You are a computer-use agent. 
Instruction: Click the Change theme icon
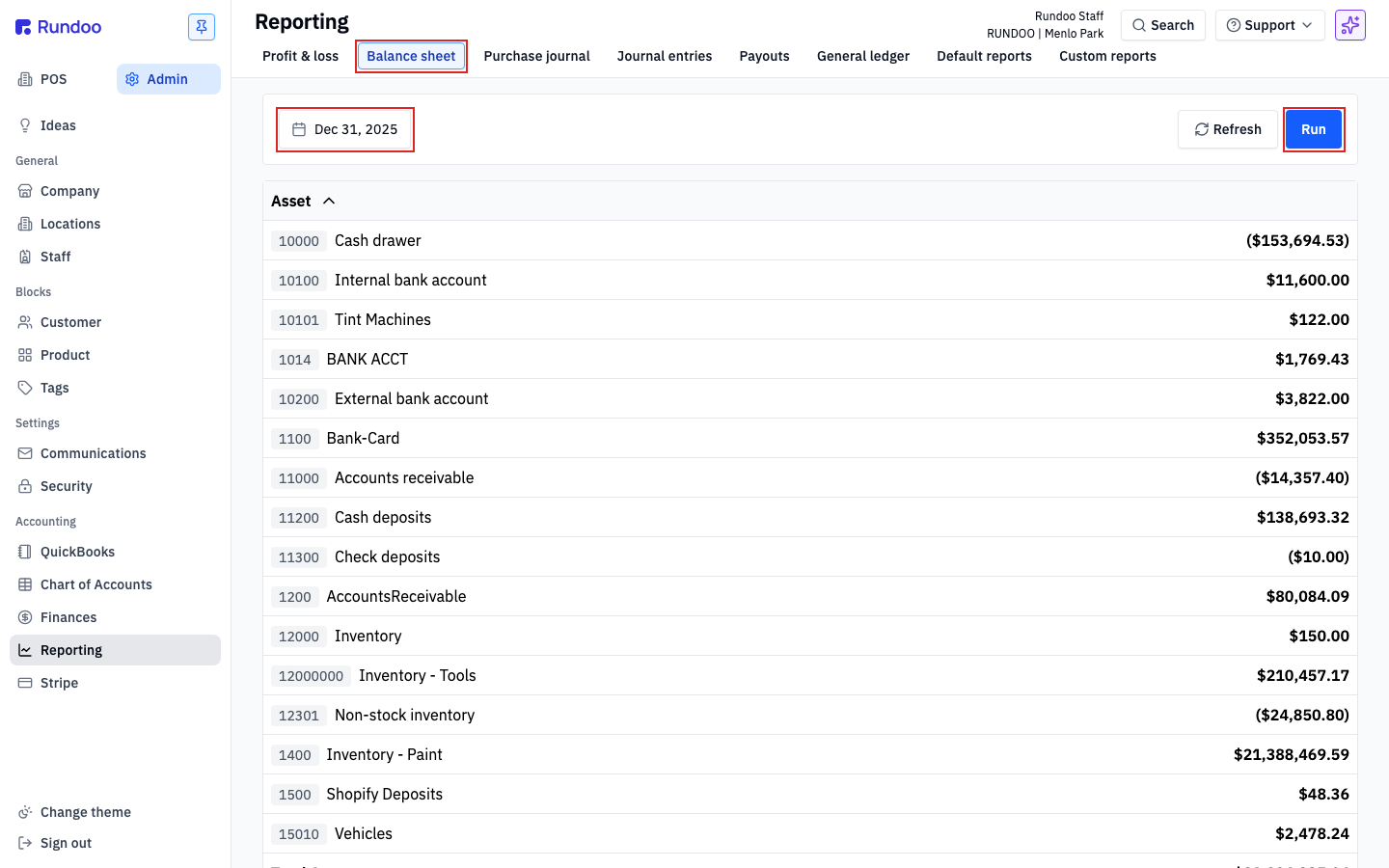pyautogui.click(x=25, y=812)
